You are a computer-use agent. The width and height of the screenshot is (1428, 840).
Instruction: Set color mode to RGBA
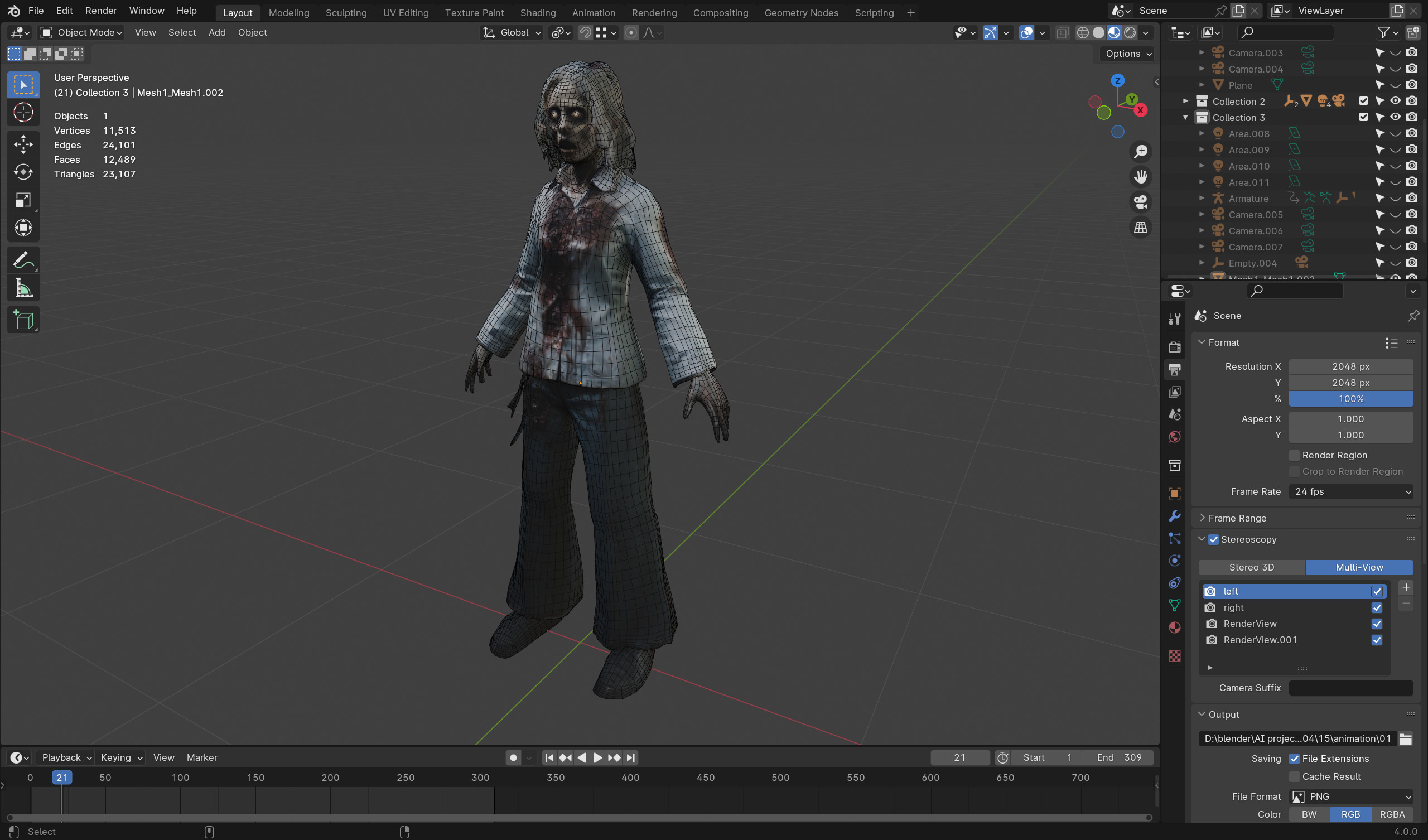pos(1392,814)
